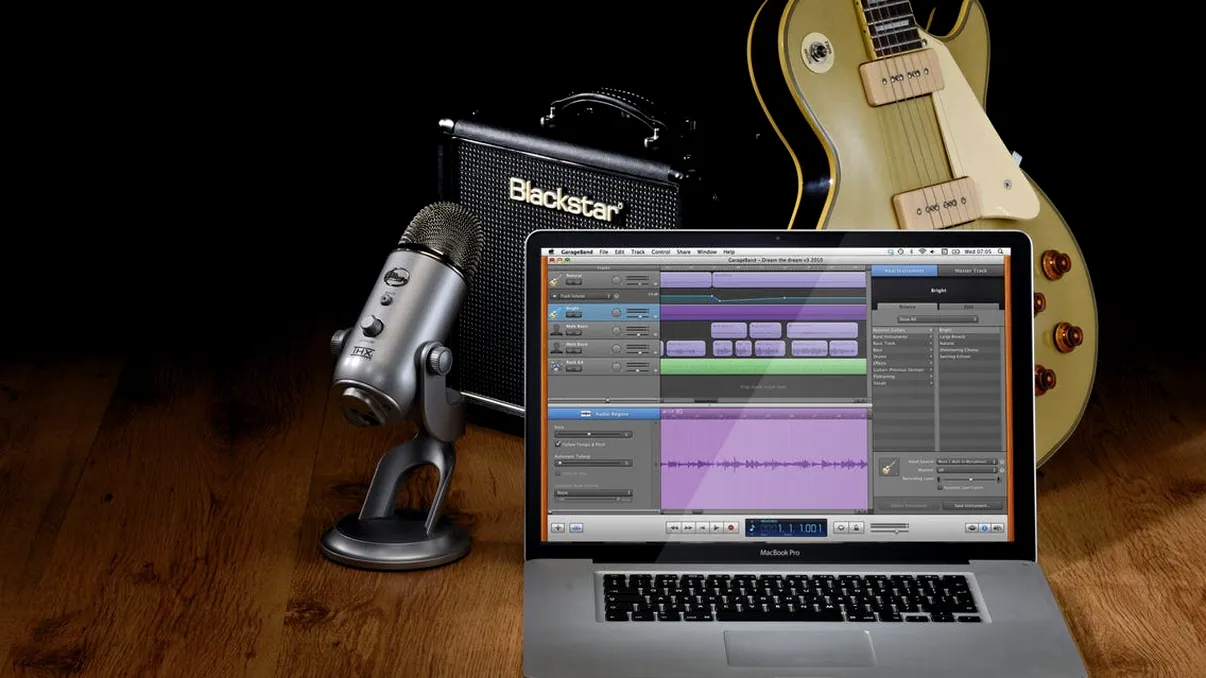Open the Control menu
The height and width of the screenshot is (678, 1206).
pos(661,252)
